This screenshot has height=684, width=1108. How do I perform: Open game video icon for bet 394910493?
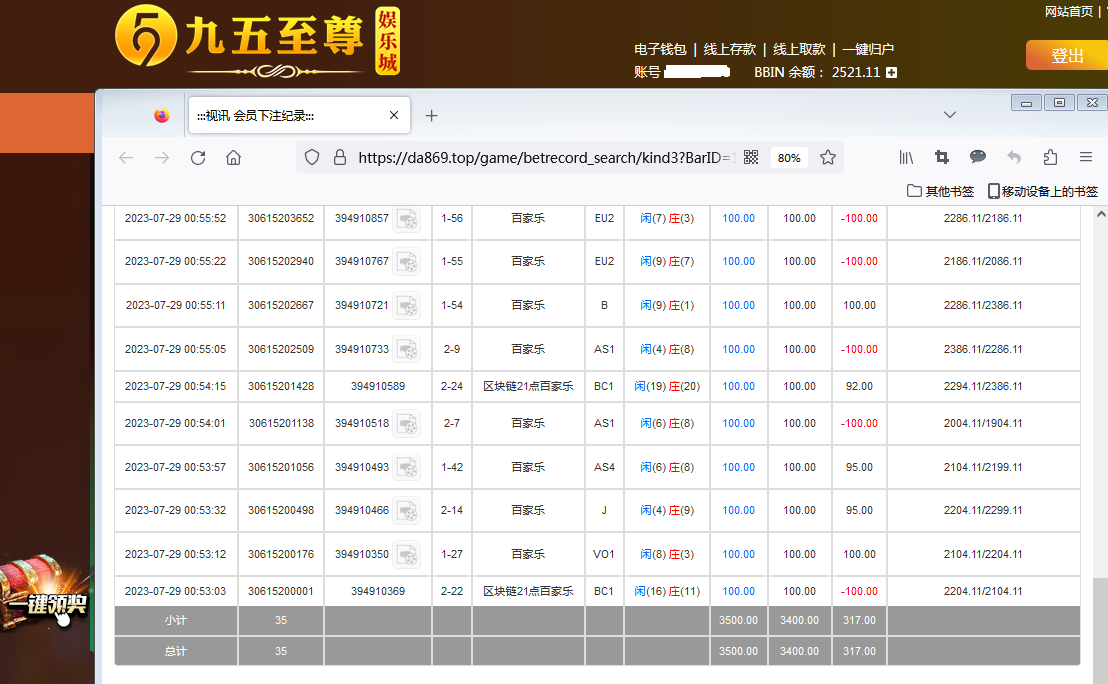point(407,468)
